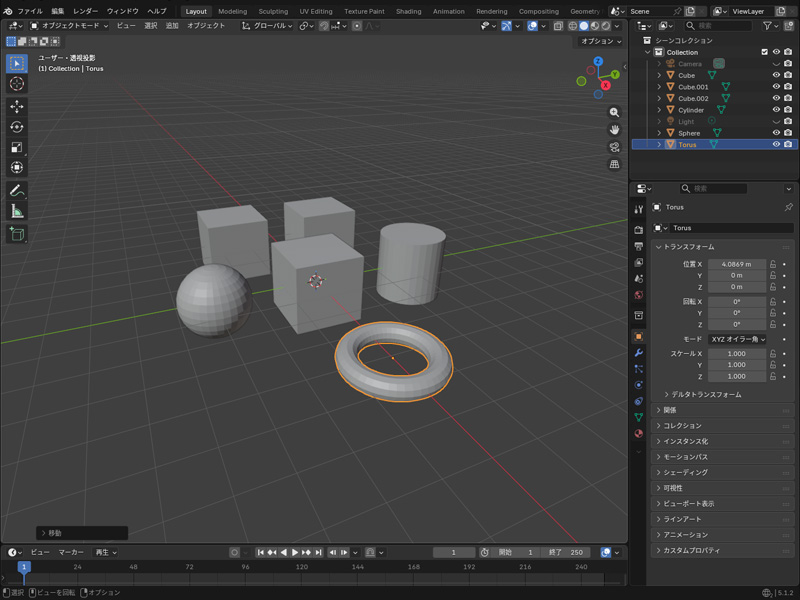Play the animation forward
800x600 pixels.
click(295, 553)
